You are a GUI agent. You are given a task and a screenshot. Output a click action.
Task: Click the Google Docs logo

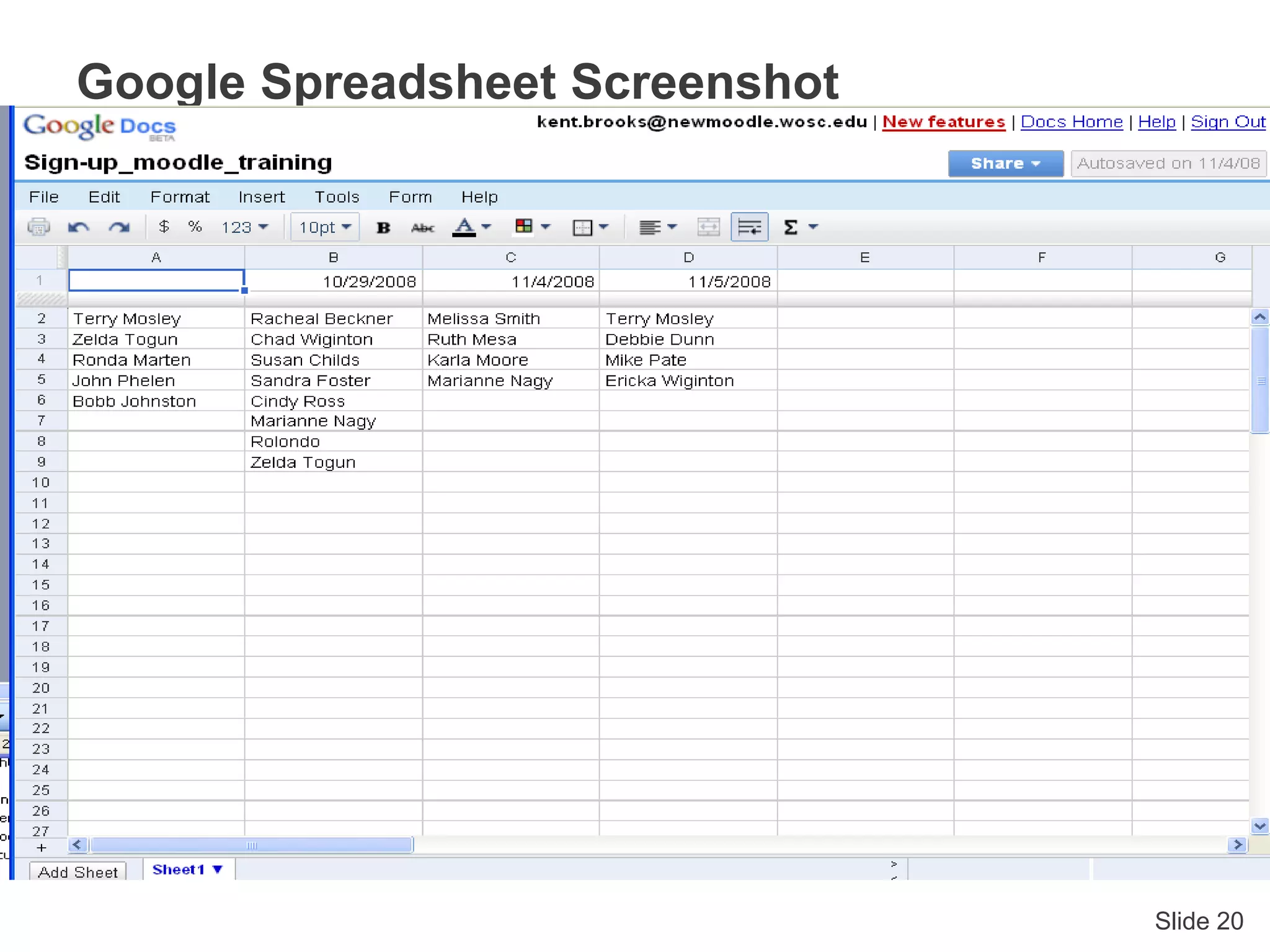[100, 127]
